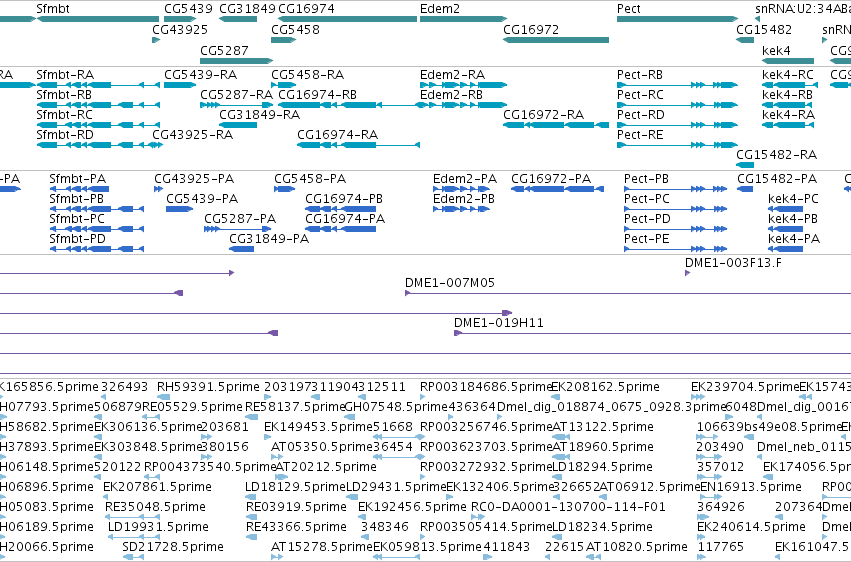Select the CG5458-RA transcript label
Image resolution: width=851 pixels, height=562 pixels.
[308, 74]
